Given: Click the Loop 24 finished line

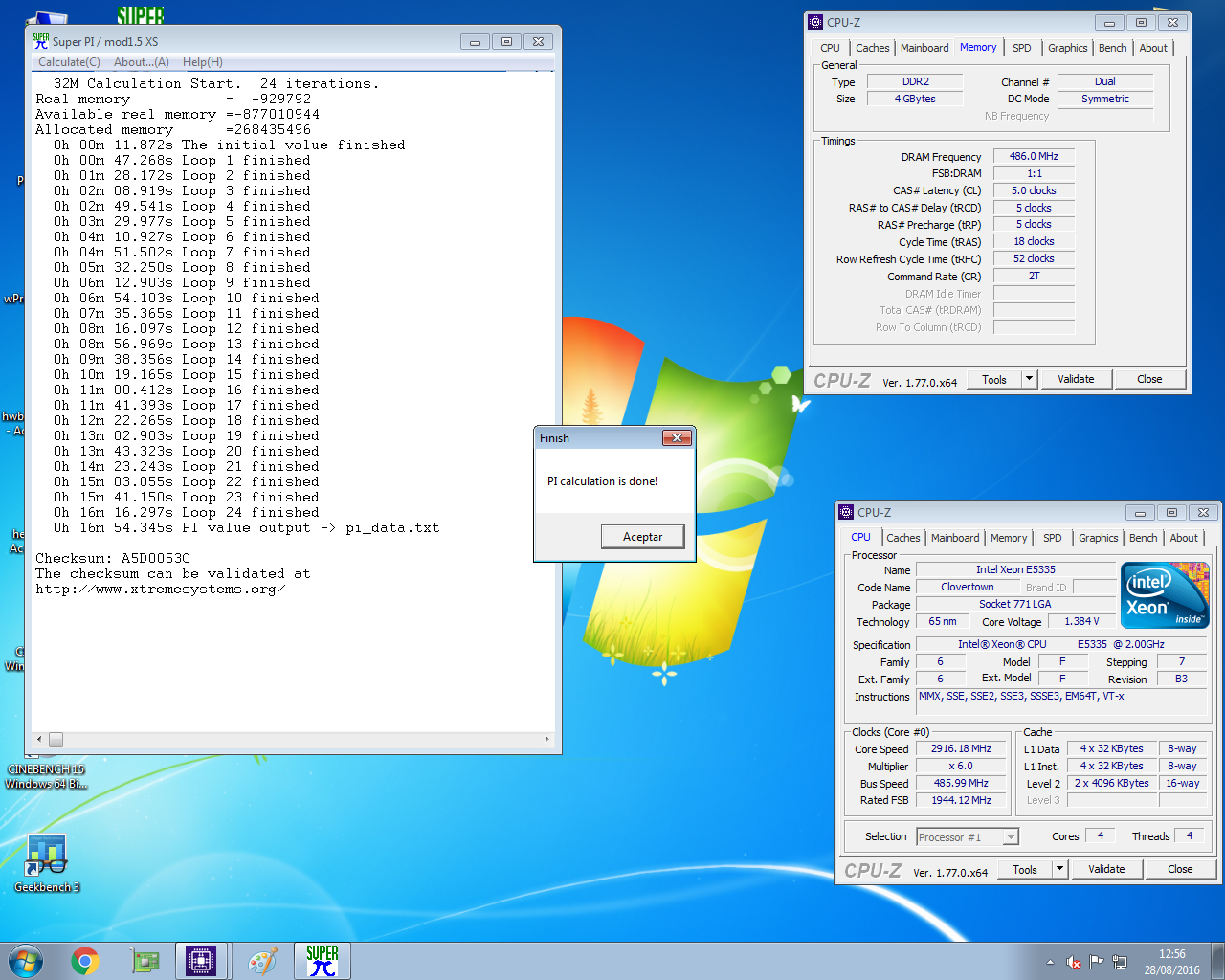Looking at the screenshot, I should pyautogui.click(x=187, y=512).
